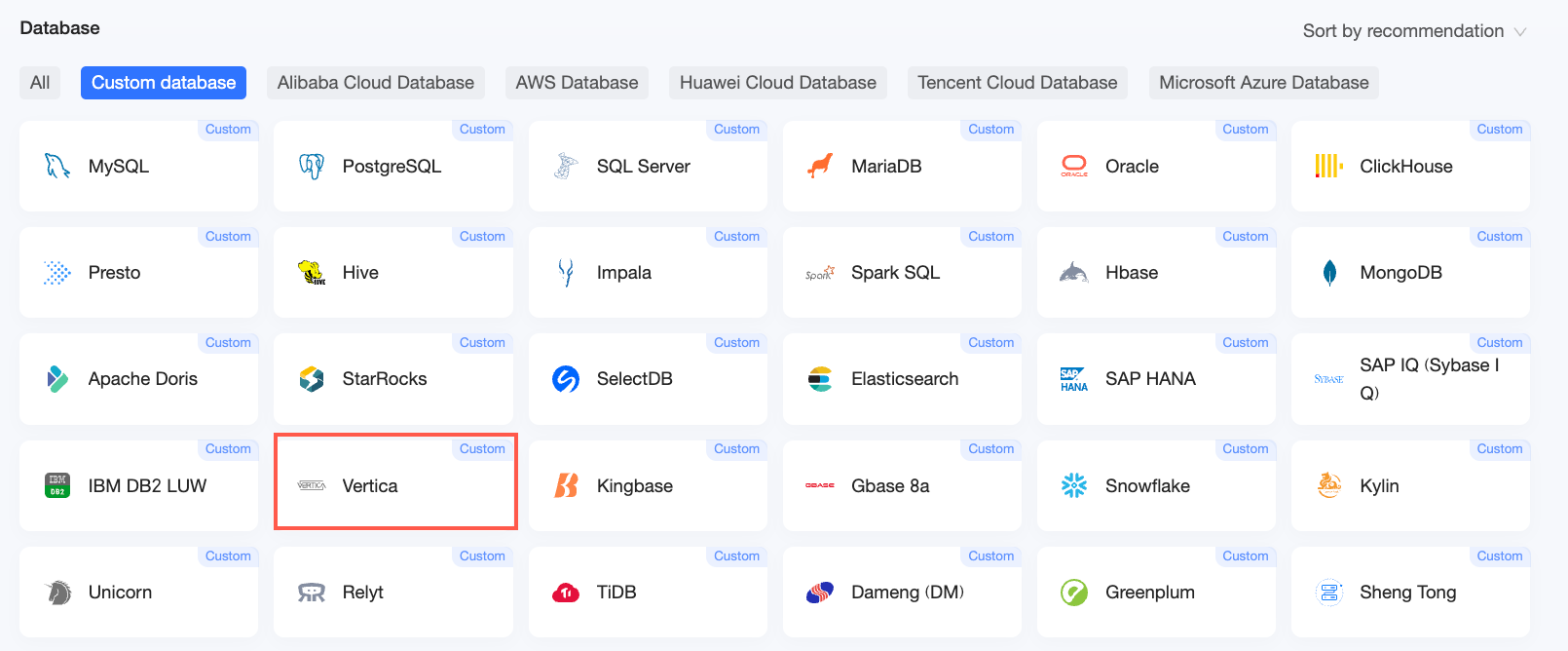Click the Greenplum green circle icon

[1074, 593]
